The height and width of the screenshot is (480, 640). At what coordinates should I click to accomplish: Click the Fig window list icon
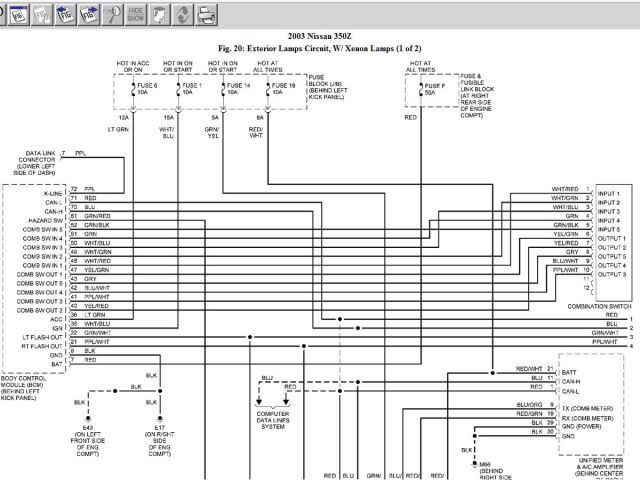(x=17, y=14)
